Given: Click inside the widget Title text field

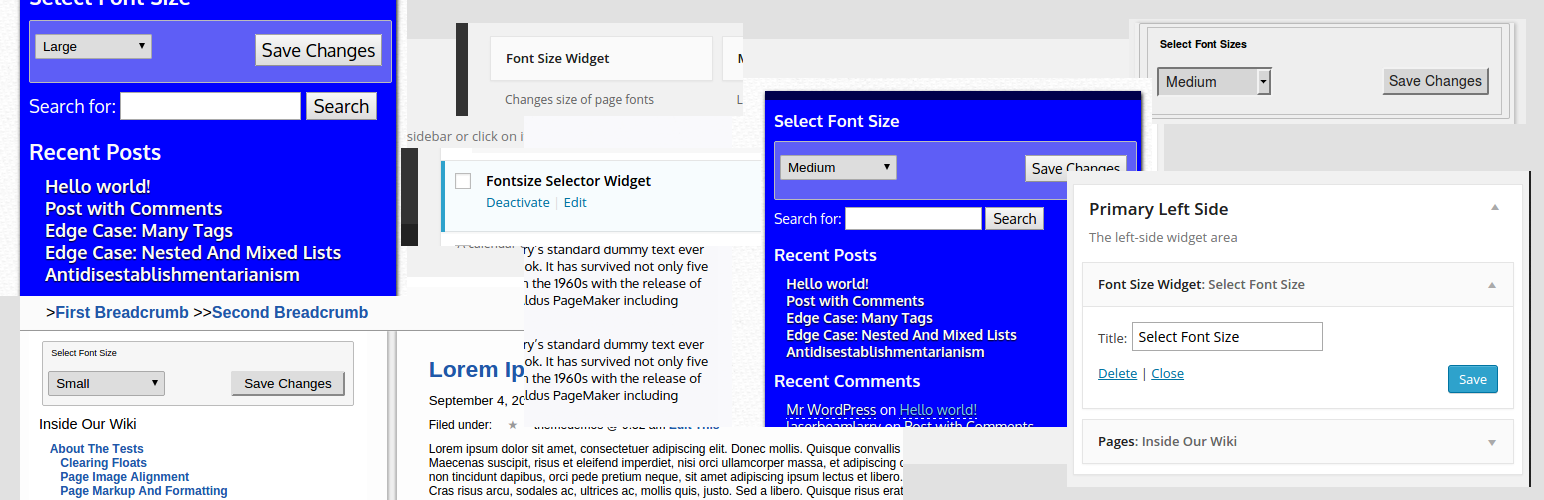Looking at the screenshot, I should (1227, 337).
